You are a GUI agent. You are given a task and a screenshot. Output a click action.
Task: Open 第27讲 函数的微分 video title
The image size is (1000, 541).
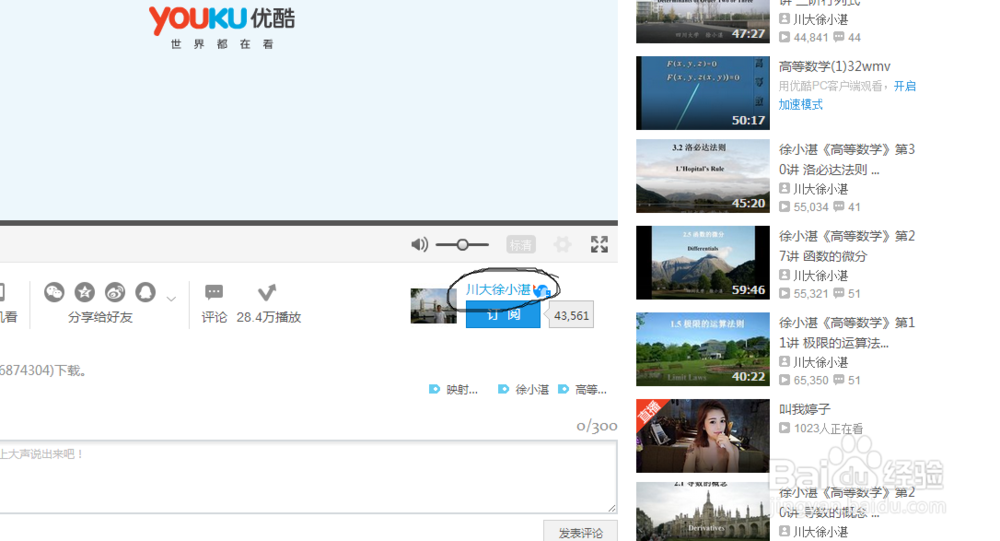847,246
